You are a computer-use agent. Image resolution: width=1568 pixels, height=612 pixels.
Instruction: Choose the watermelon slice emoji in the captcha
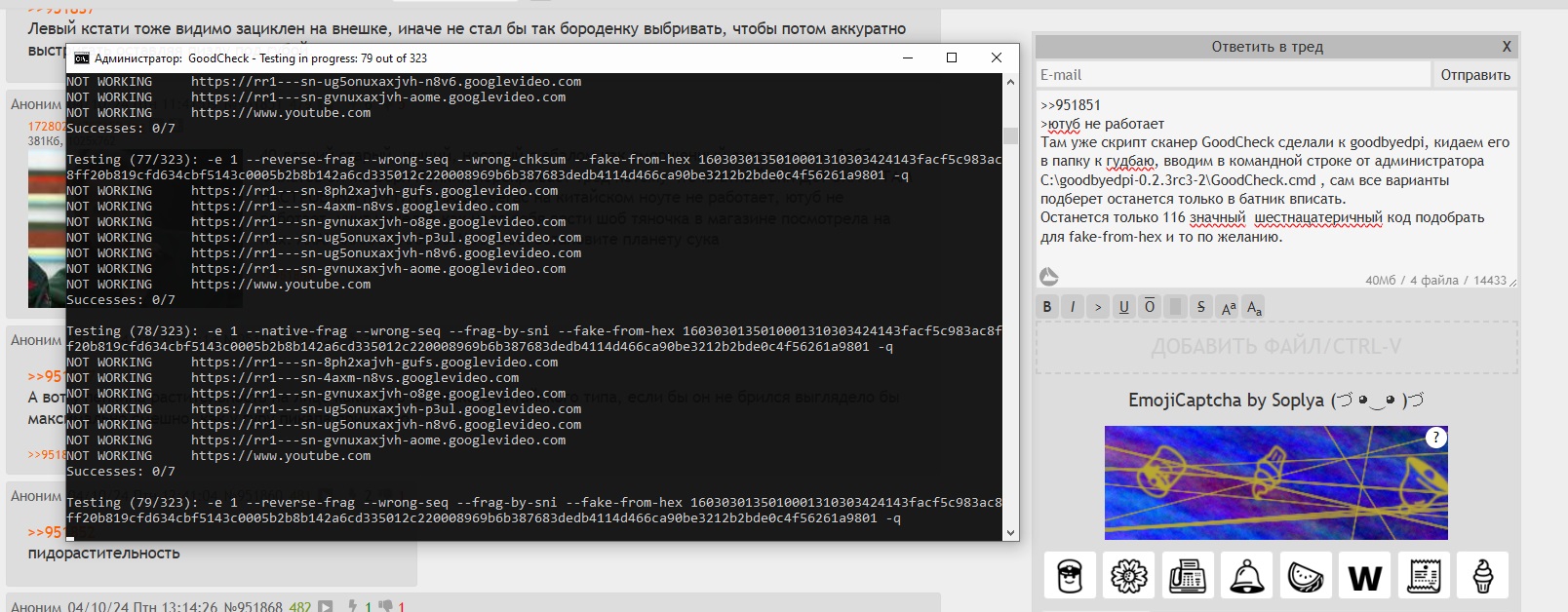coord(1306,575)
